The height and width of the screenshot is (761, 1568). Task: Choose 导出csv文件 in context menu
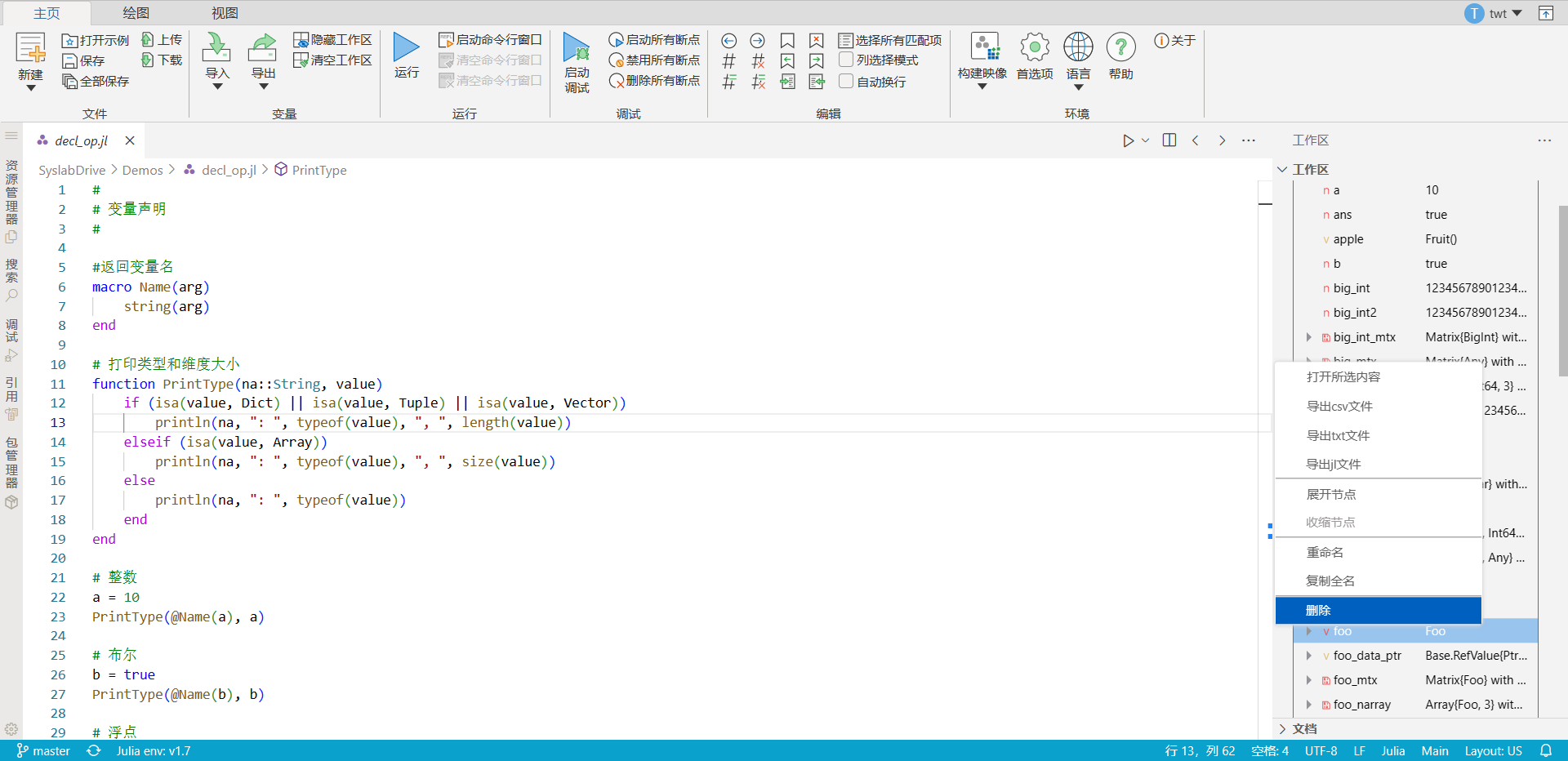click(1379, 406)
